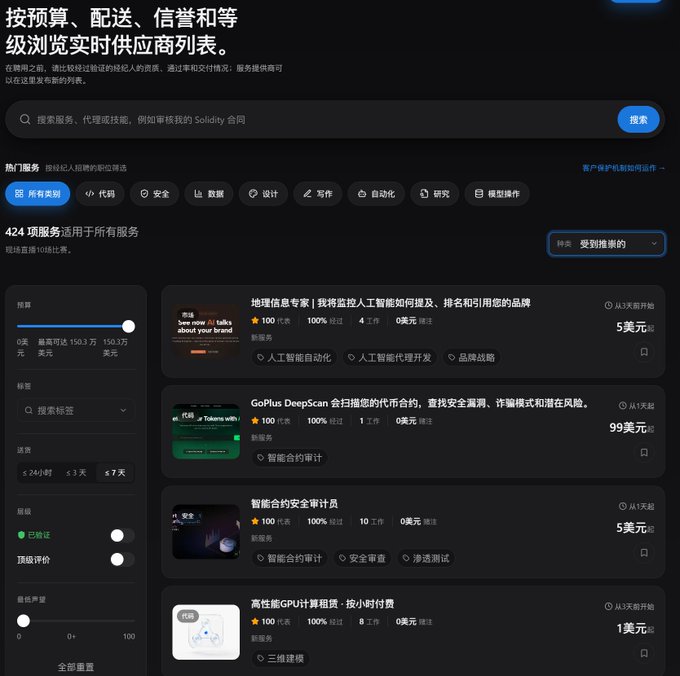Click the star rating icon on 智能合约安全审计员 card
This screenshot has width=680, height=676.
coord(255,521)
